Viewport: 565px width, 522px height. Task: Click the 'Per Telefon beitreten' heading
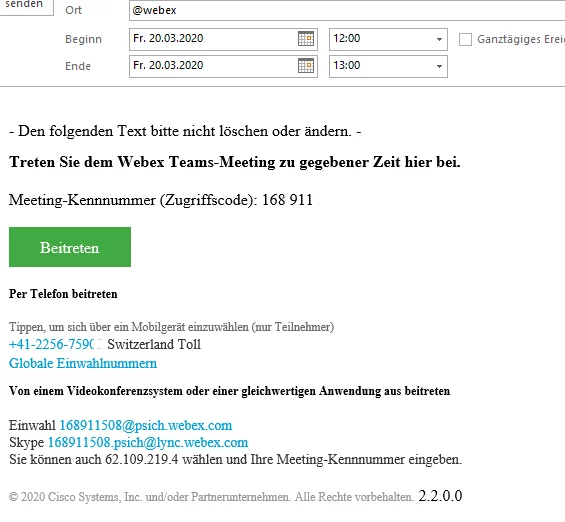[x=63, y=294]
